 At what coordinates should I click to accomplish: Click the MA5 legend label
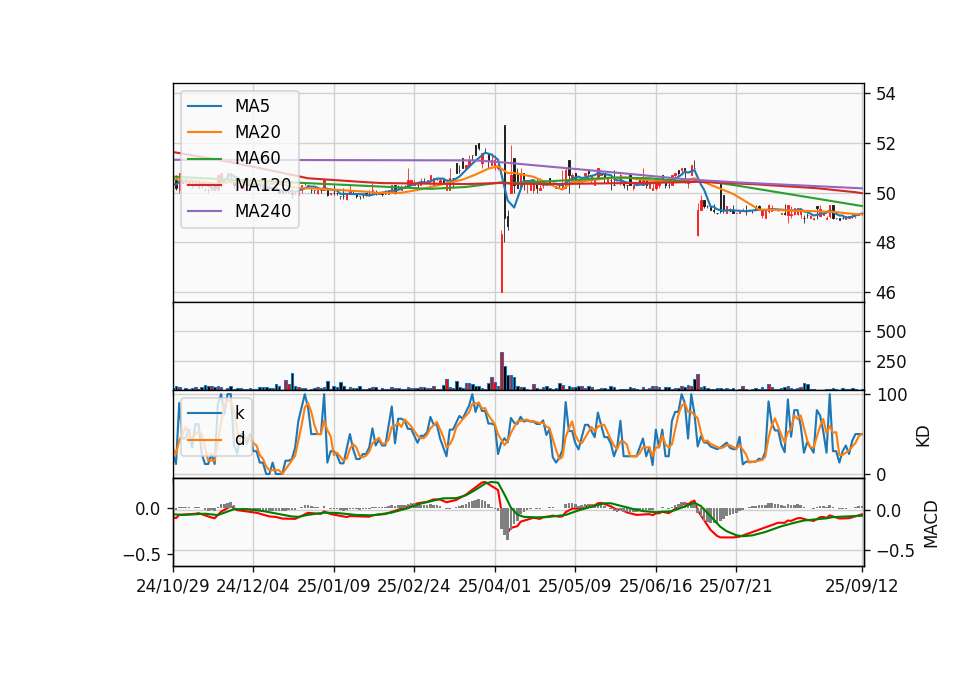pyautogui.click(x=252, y=106)
